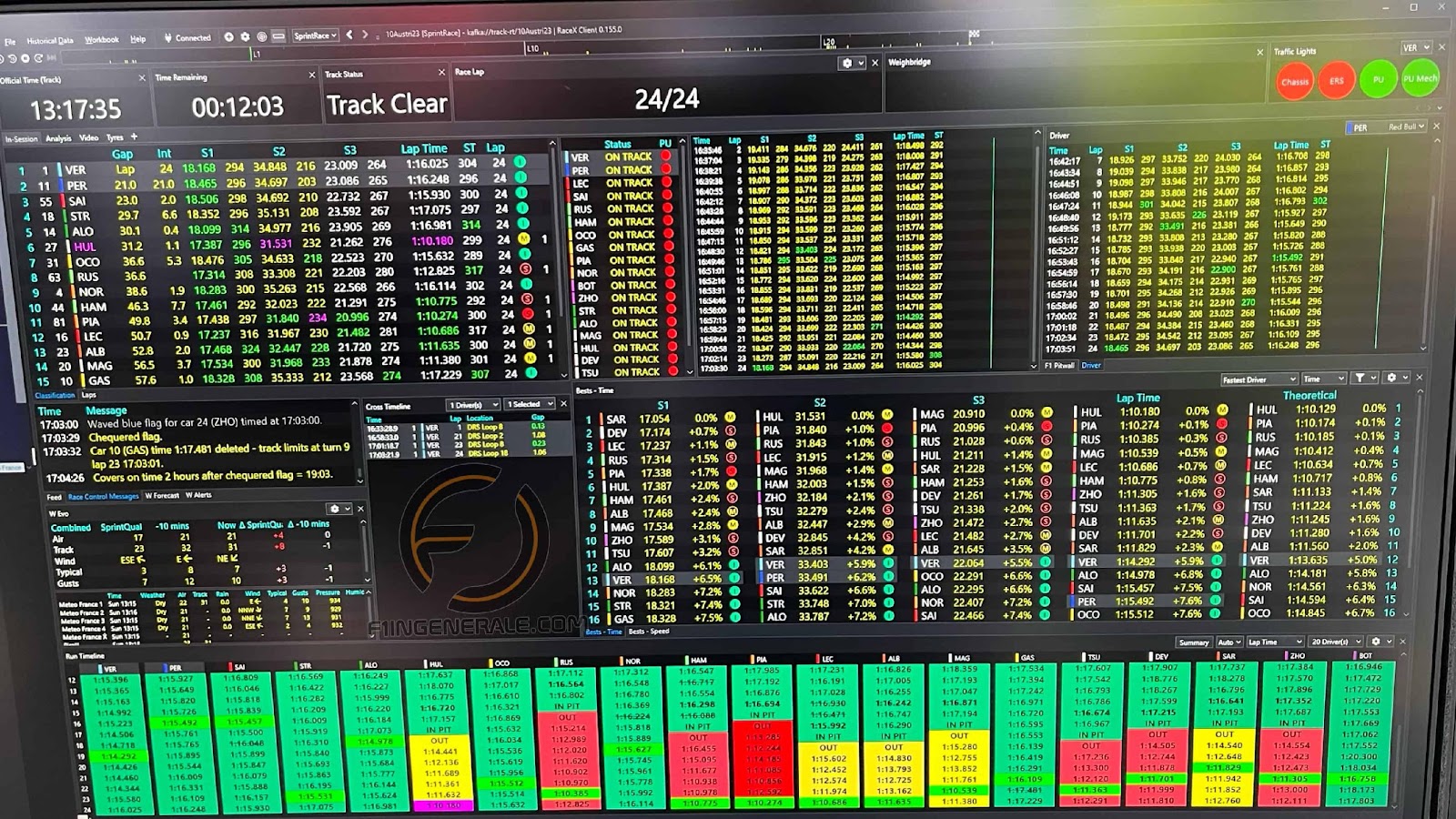Click the L20 lap marker on timeline
Viewport: 1456px width, 819px height.
[828, 42]
